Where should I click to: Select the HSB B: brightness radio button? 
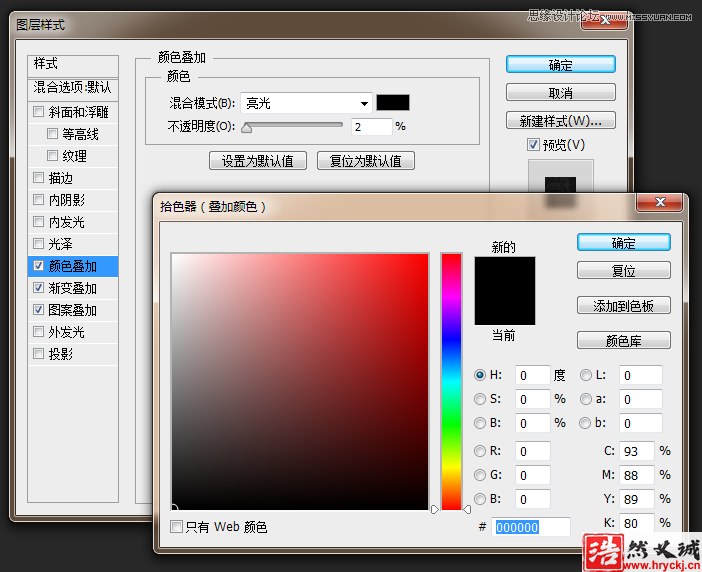(479, 423)
